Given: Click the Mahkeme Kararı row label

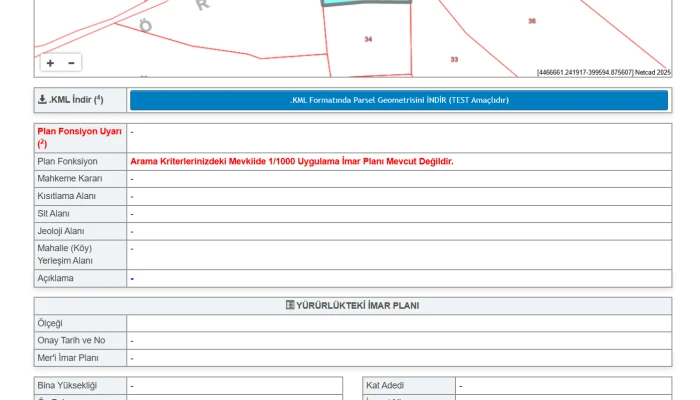Looking at the screenshot, I should (69, 178).
